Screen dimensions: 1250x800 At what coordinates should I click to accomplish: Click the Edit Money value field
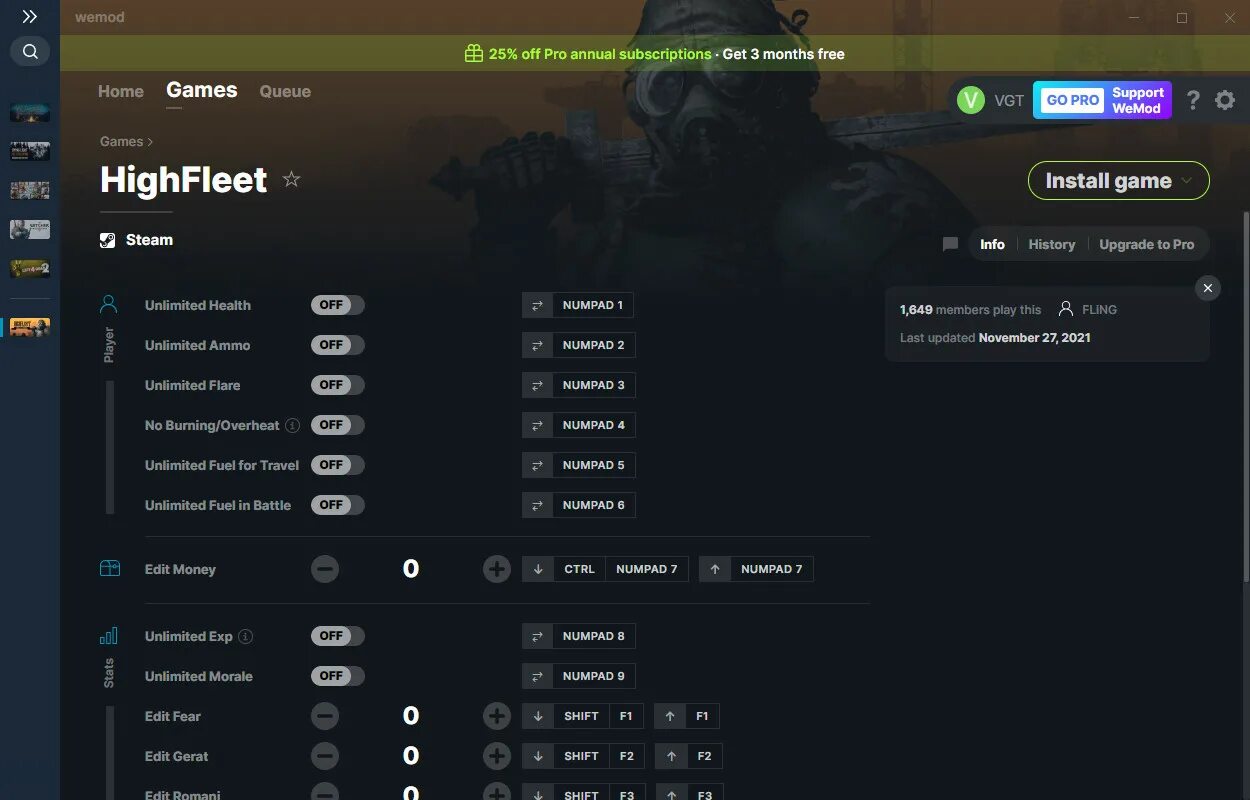[x=411, y=569]
